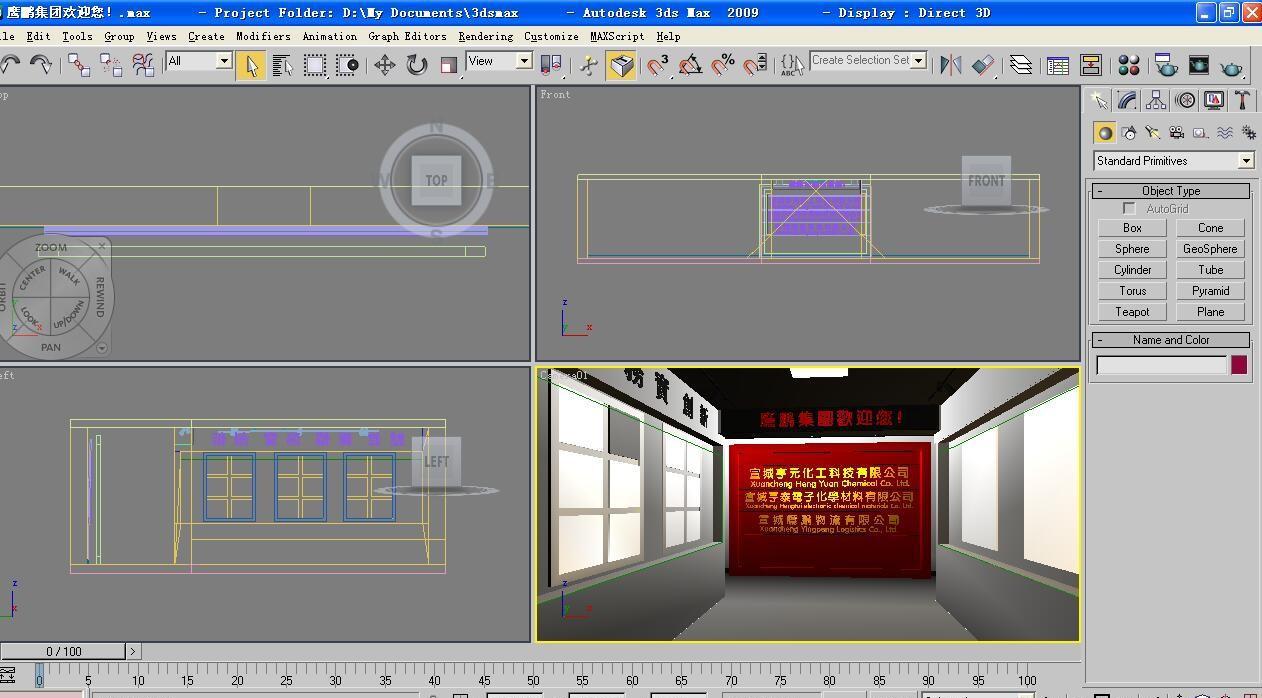
Task: Open the MAXScript menu
Action: pyautogui.click(x=617, y=36)
